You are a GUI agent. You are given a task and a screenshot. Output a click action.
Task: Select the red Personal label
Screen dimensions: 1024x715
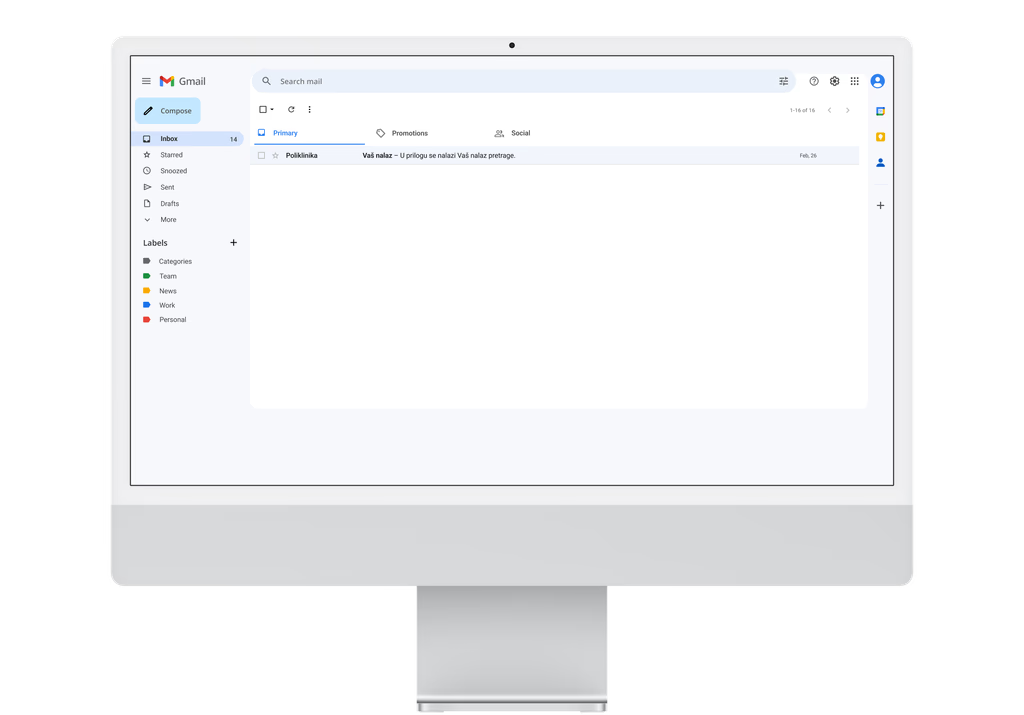click(172, 320)
